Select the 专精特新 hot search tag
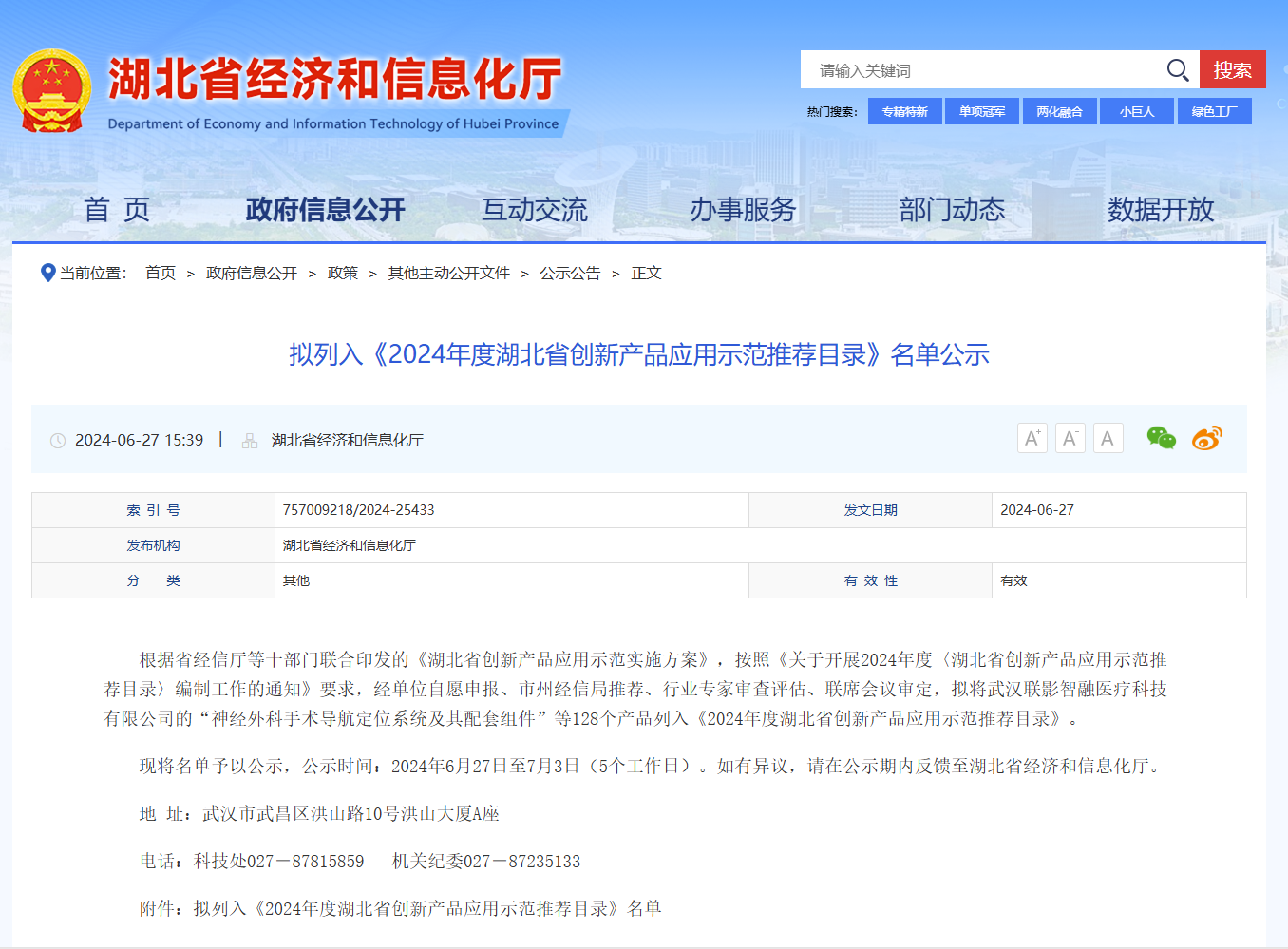Image resolution: width=1288 pixels, height=949 pixels. pyautogui.click(x=904, y=111)
